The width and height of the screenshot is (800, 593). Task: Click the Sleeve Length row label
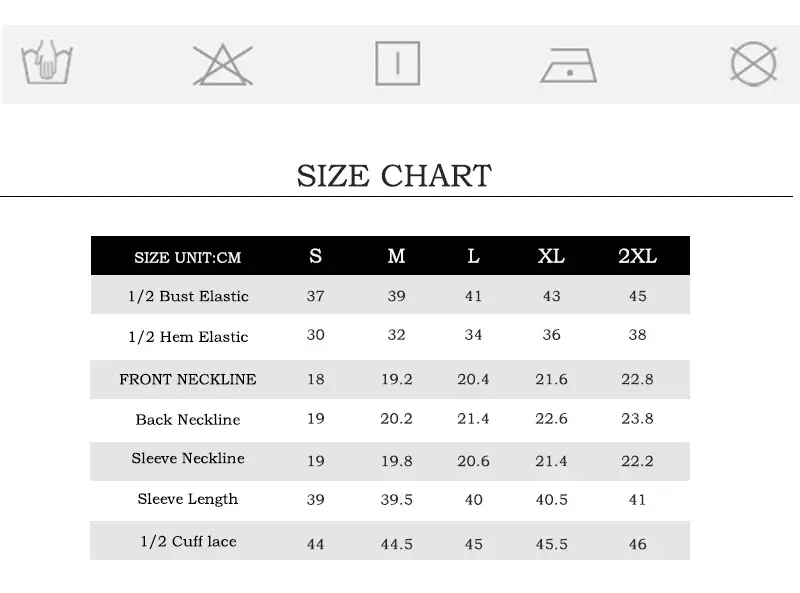(x=188, y=499)
